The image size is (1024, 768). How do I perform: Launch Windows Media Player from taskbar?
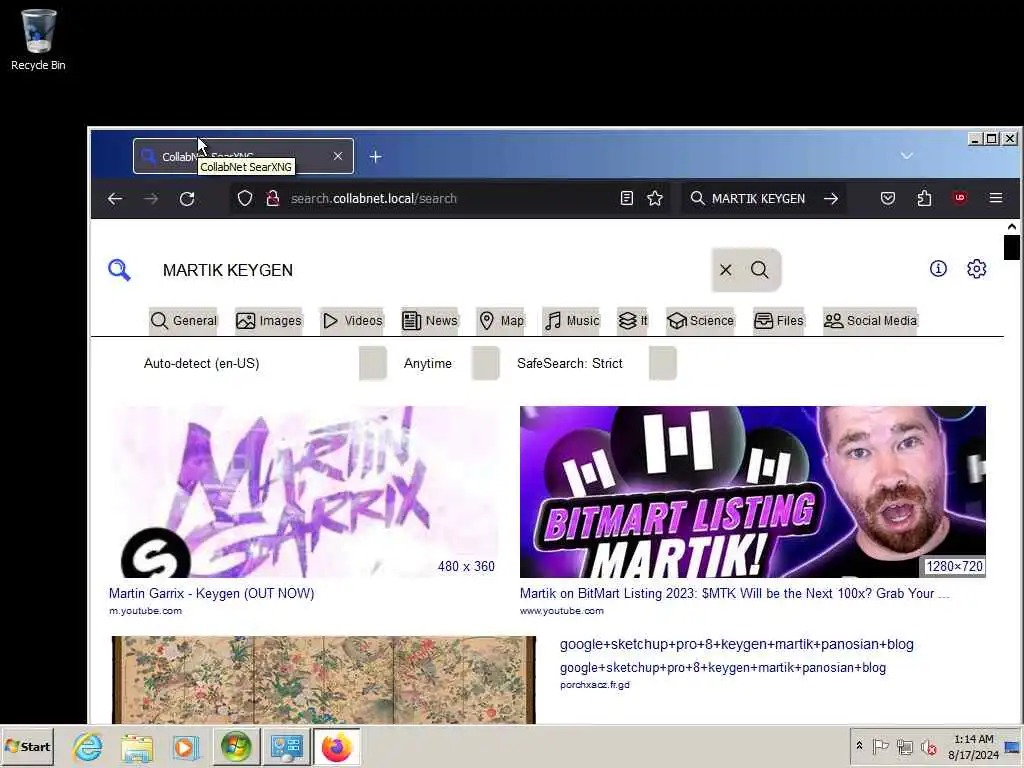[x=185, y=746]
